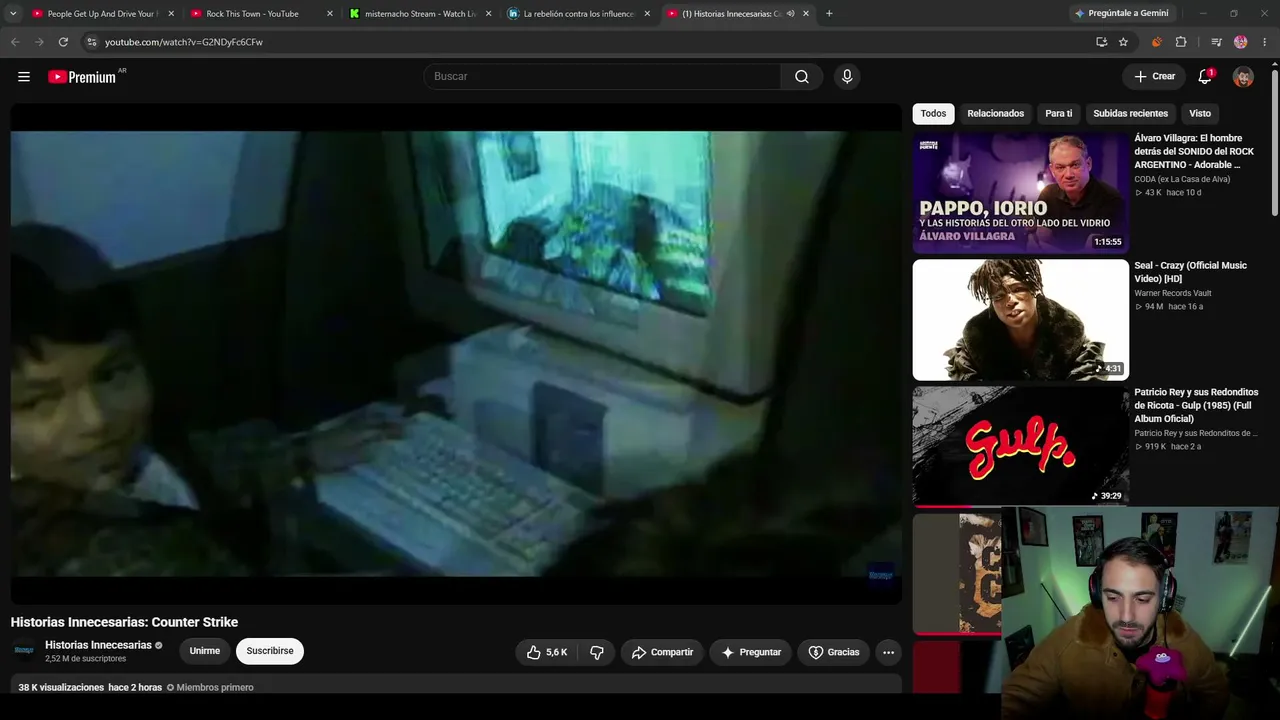The image size is (1280, 720).
Task: Open a new browser tab
Action: (x=829, y=14)
